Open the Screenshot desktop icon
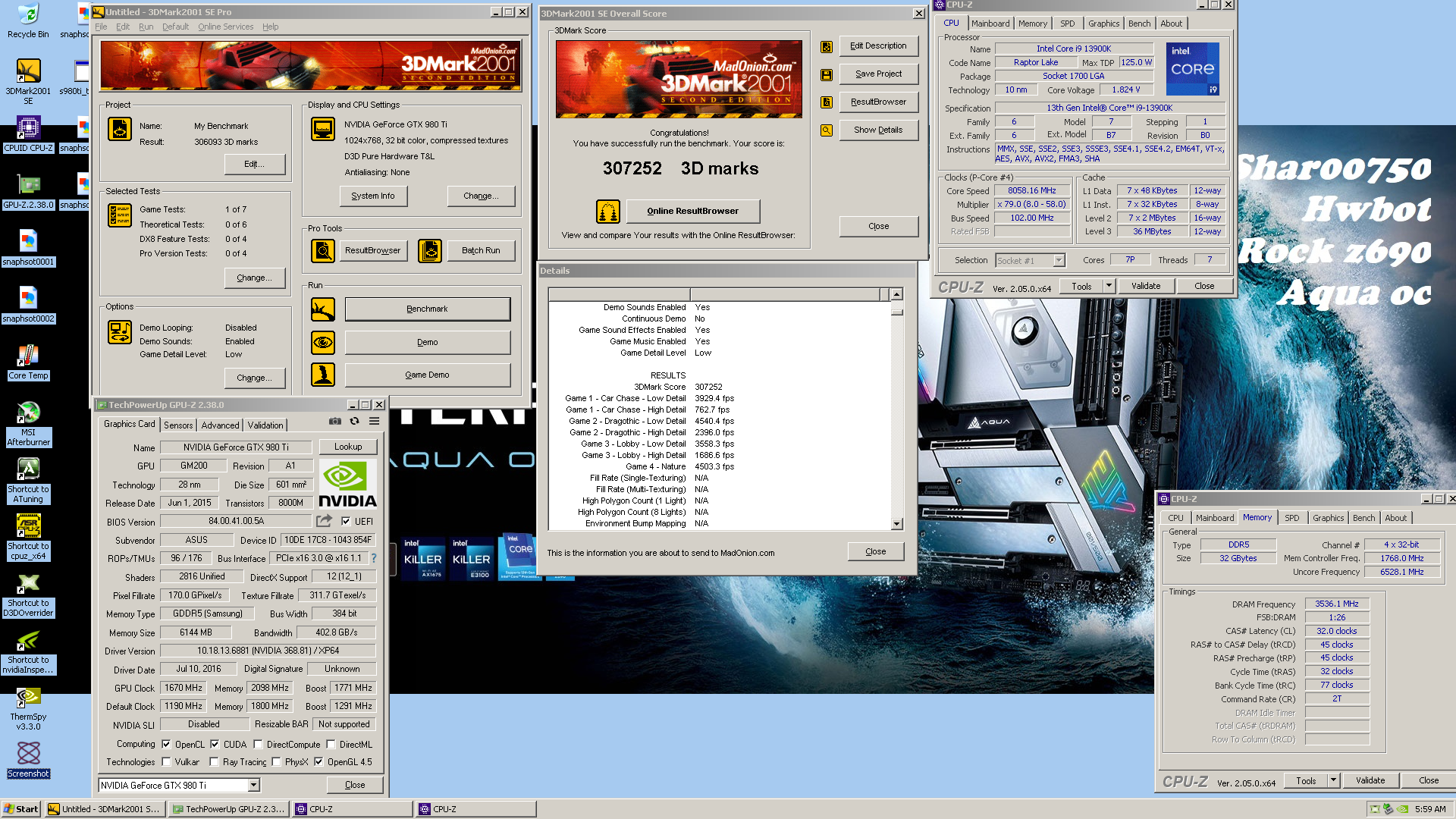 tap(28, 761)
